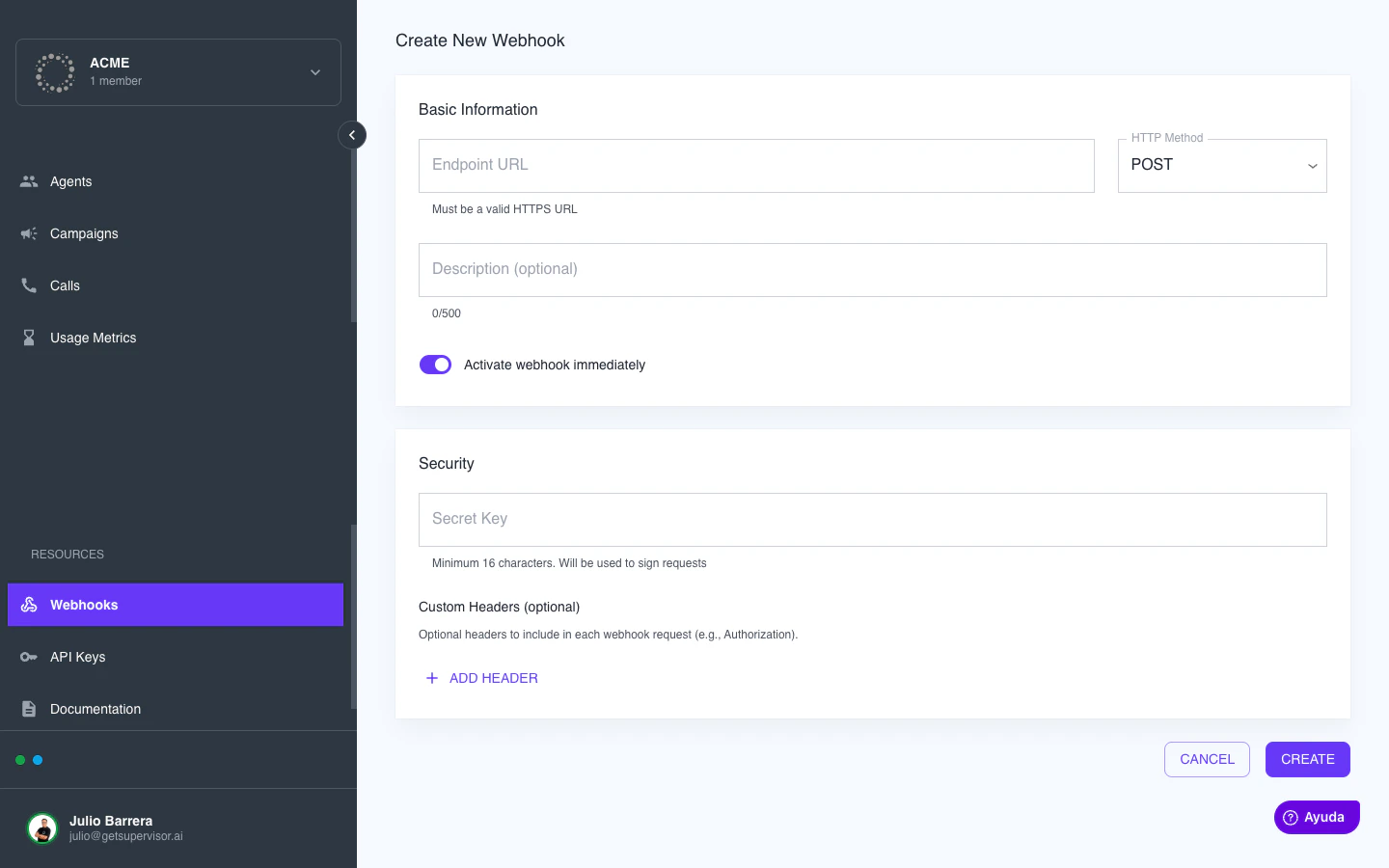Click Julio Barrera's profile avatar
1389x868 pixels.
coord(42,828)
